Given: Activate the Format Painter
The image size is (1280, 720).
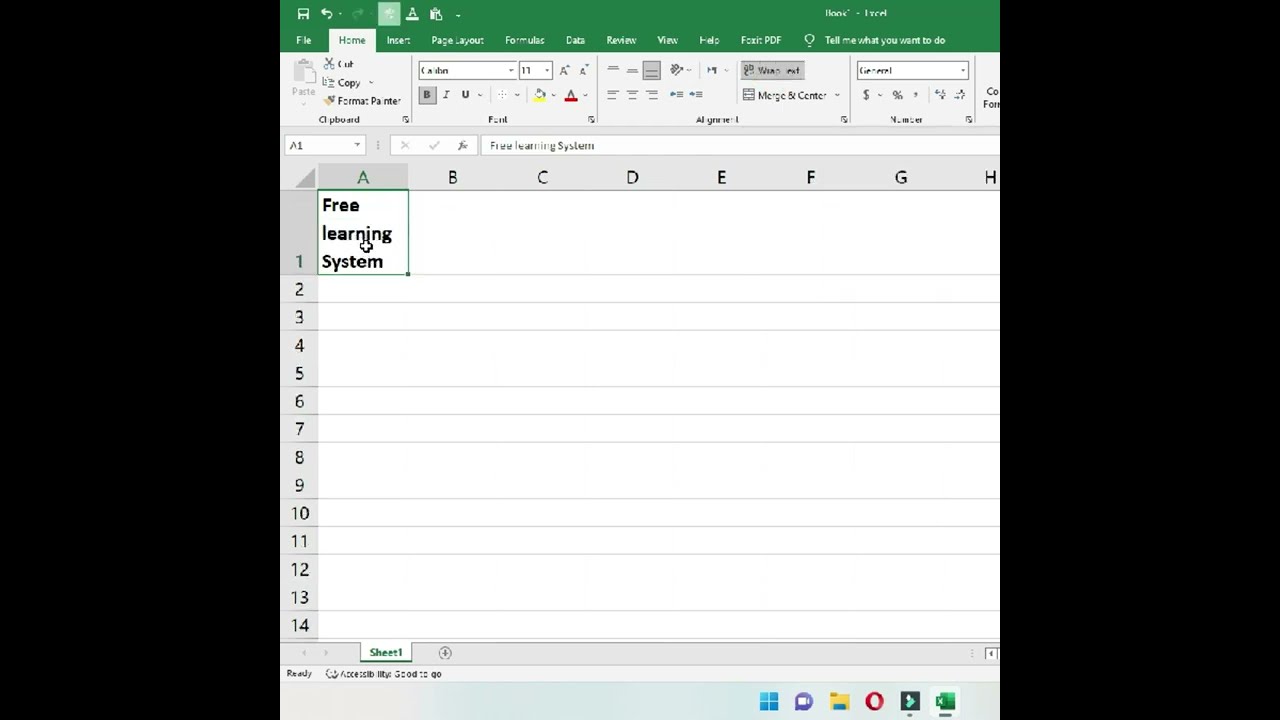Looking at the screenshot, I should point(361,101).
